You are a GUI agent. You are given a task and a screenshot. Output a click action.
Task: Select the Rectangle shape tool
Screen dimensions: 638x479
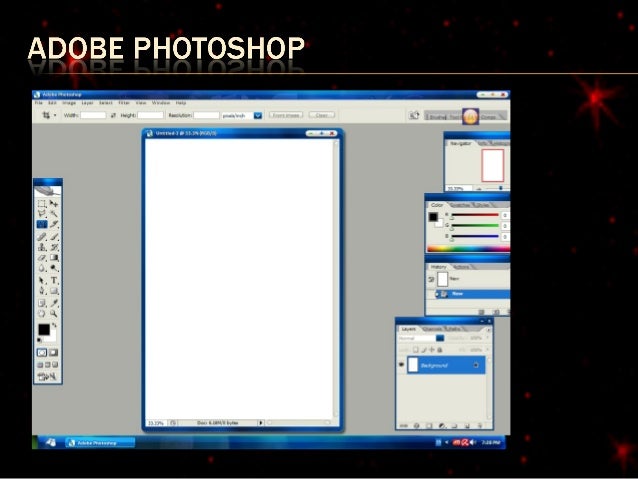coord(54,291)
